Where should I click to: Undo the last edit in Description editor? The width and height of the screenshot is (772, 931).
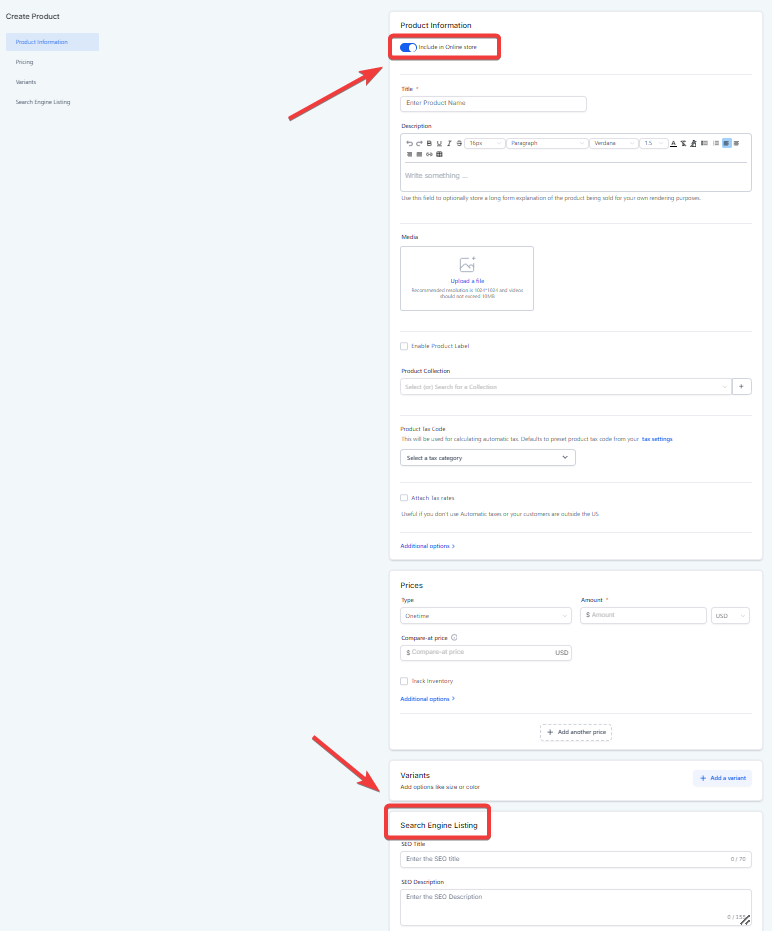[409, 143]
